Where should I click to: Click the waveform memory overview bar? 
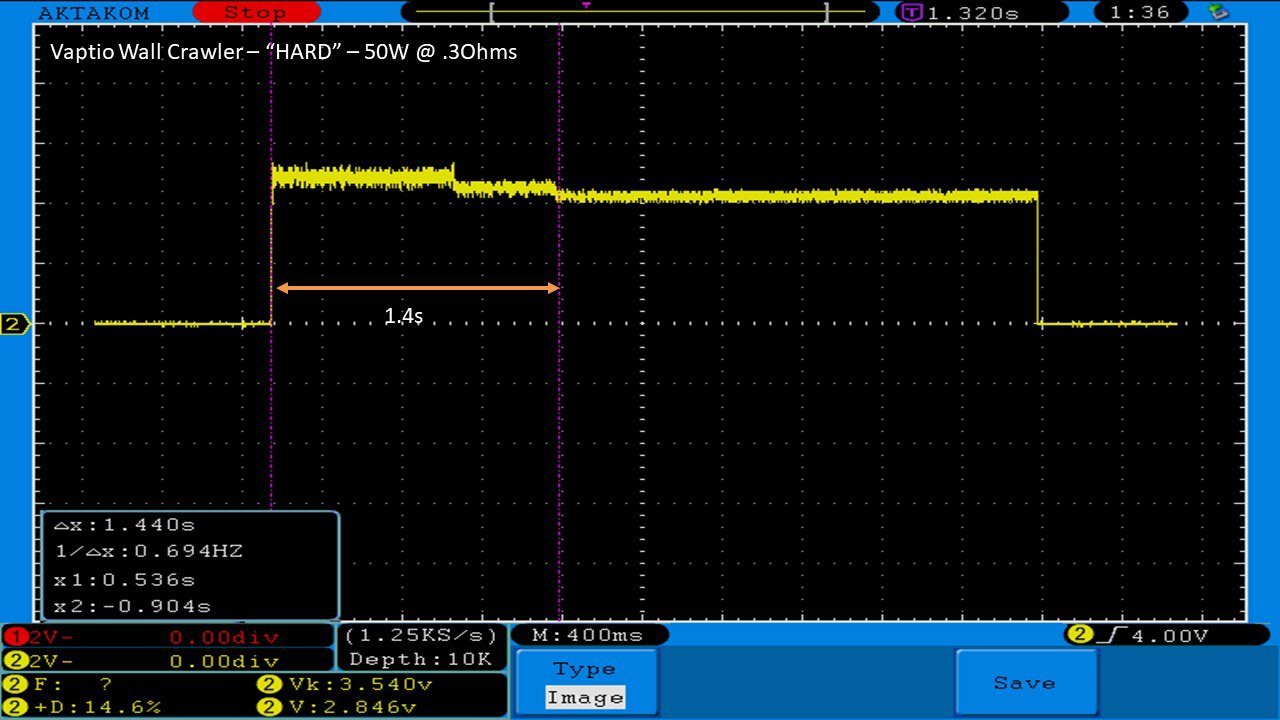(x=658, y=12)
